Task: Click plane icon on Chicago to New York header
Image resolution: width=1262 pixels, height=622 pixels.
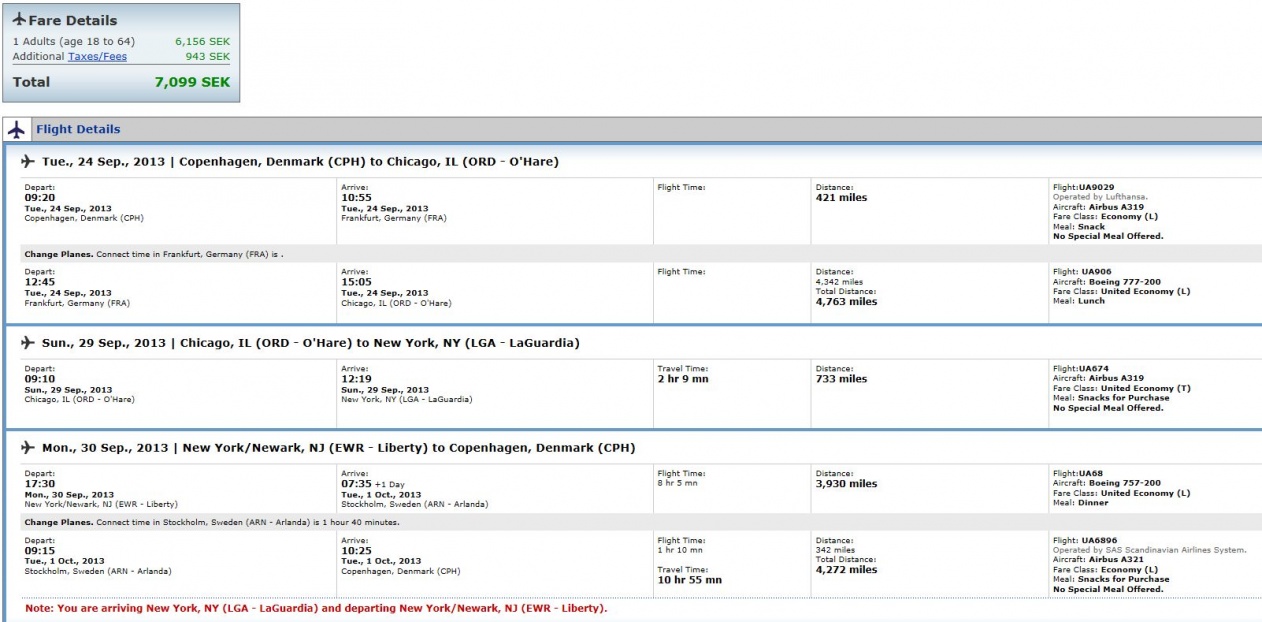Action: (x=28, y=343)
